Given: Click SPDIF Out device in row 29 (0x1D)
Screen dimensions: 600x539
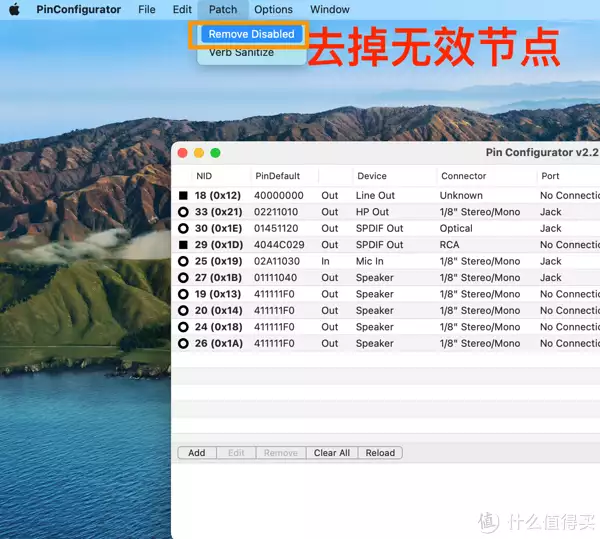Looking at the screenshot, I should pos(379,245).
